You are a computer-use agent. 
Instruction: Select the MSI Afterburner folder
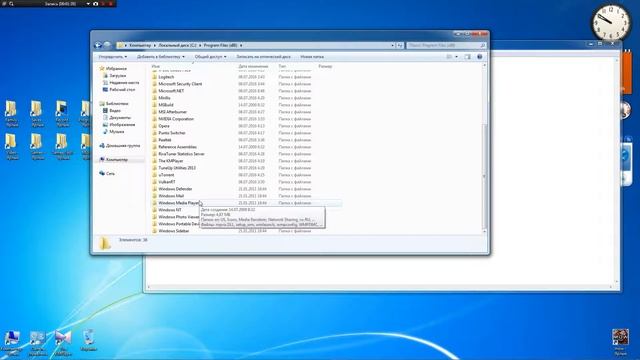tap(172, 112)
